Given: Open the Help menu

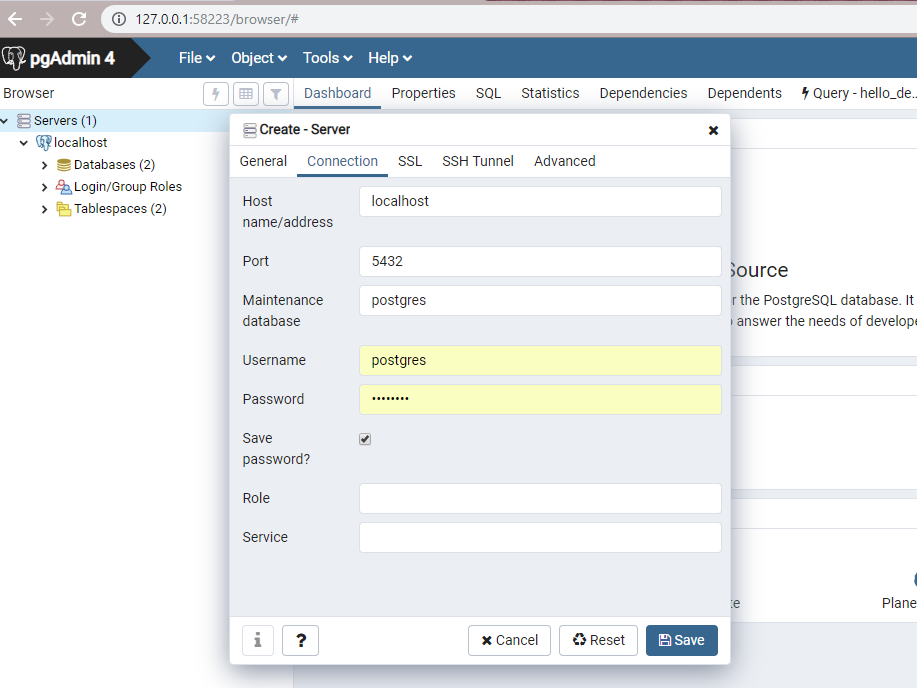Looking at the screenshot, I should [390, 58].
